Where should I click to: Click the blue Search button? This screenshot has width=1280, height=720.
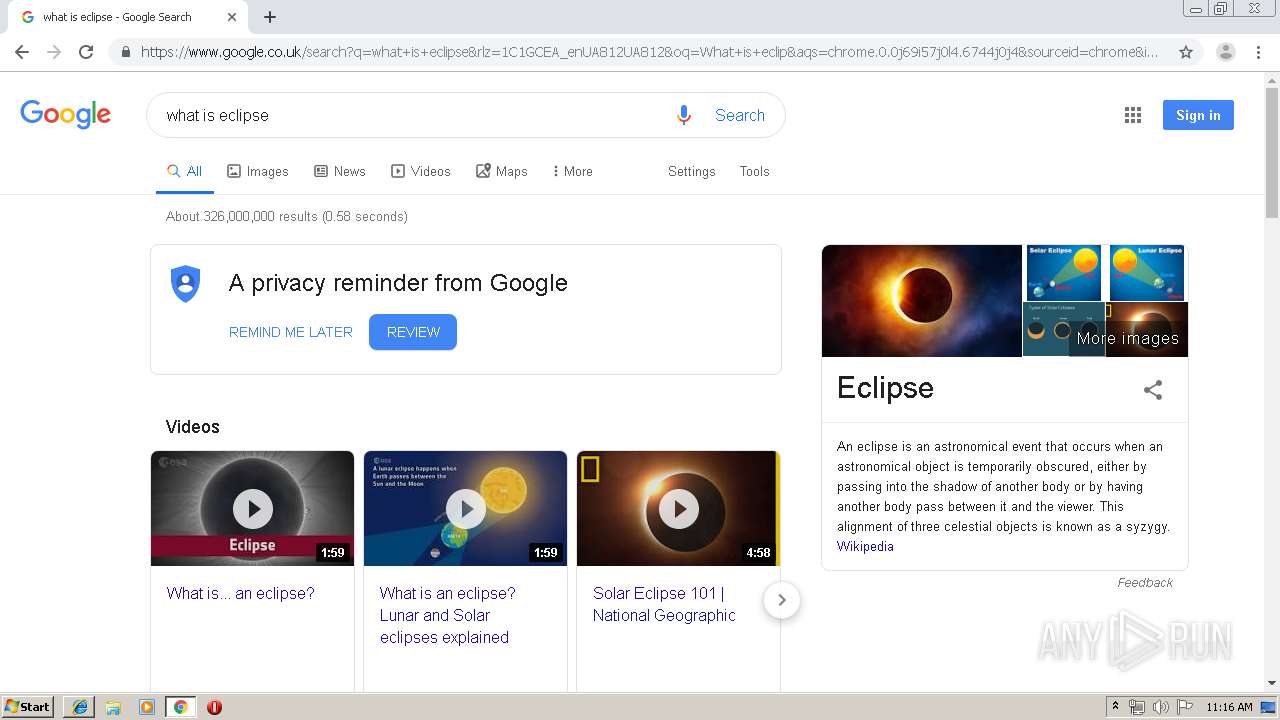740,115
